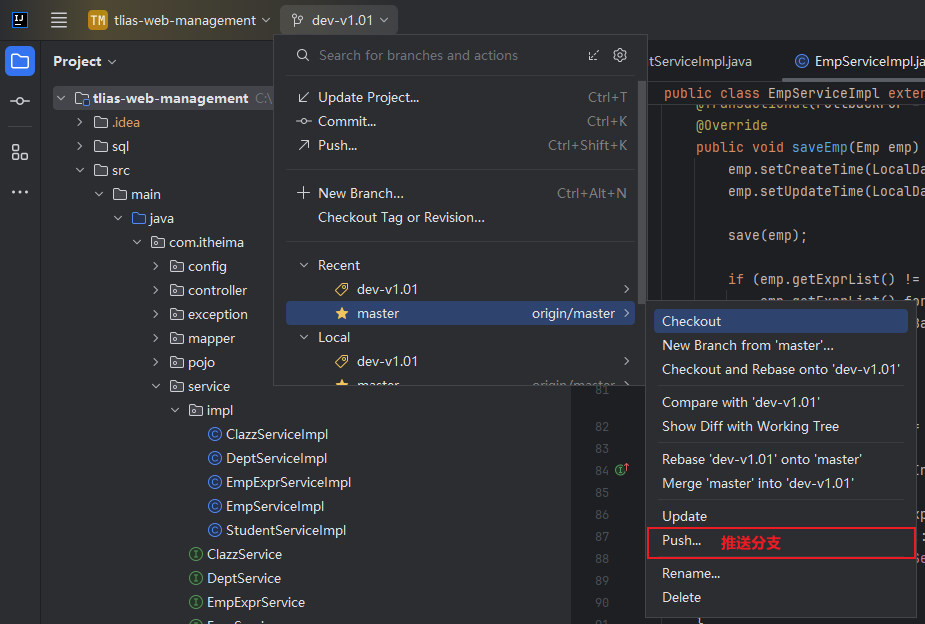Switch to the EmpServiceImpl.java editor tab

coord(858,61)
